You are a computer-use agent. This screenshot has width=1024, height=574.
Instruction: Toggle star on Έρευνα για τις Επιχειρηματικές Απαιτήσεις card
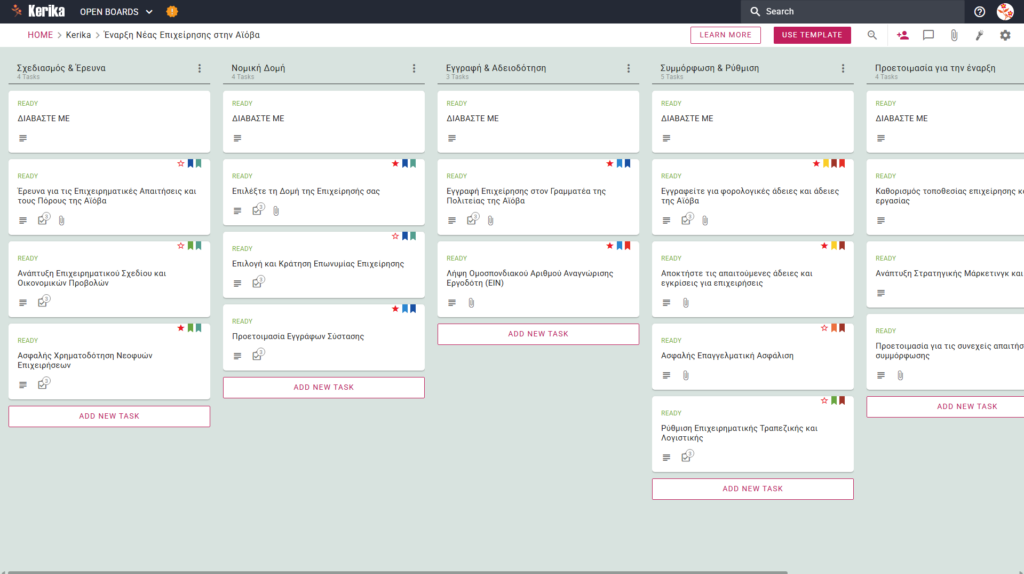point(181,163)
